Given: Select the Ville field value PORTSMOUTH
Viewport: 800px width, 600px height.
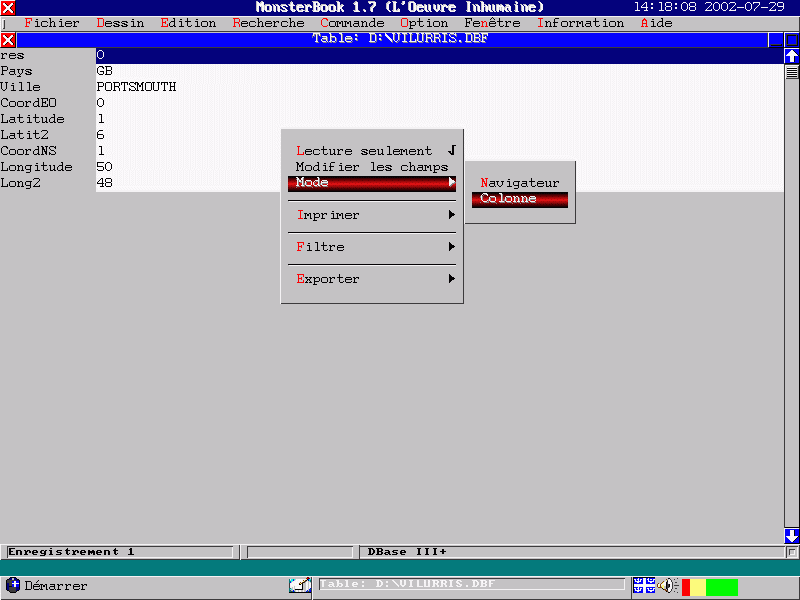Looking at the screenshot, I should [136, 87].
